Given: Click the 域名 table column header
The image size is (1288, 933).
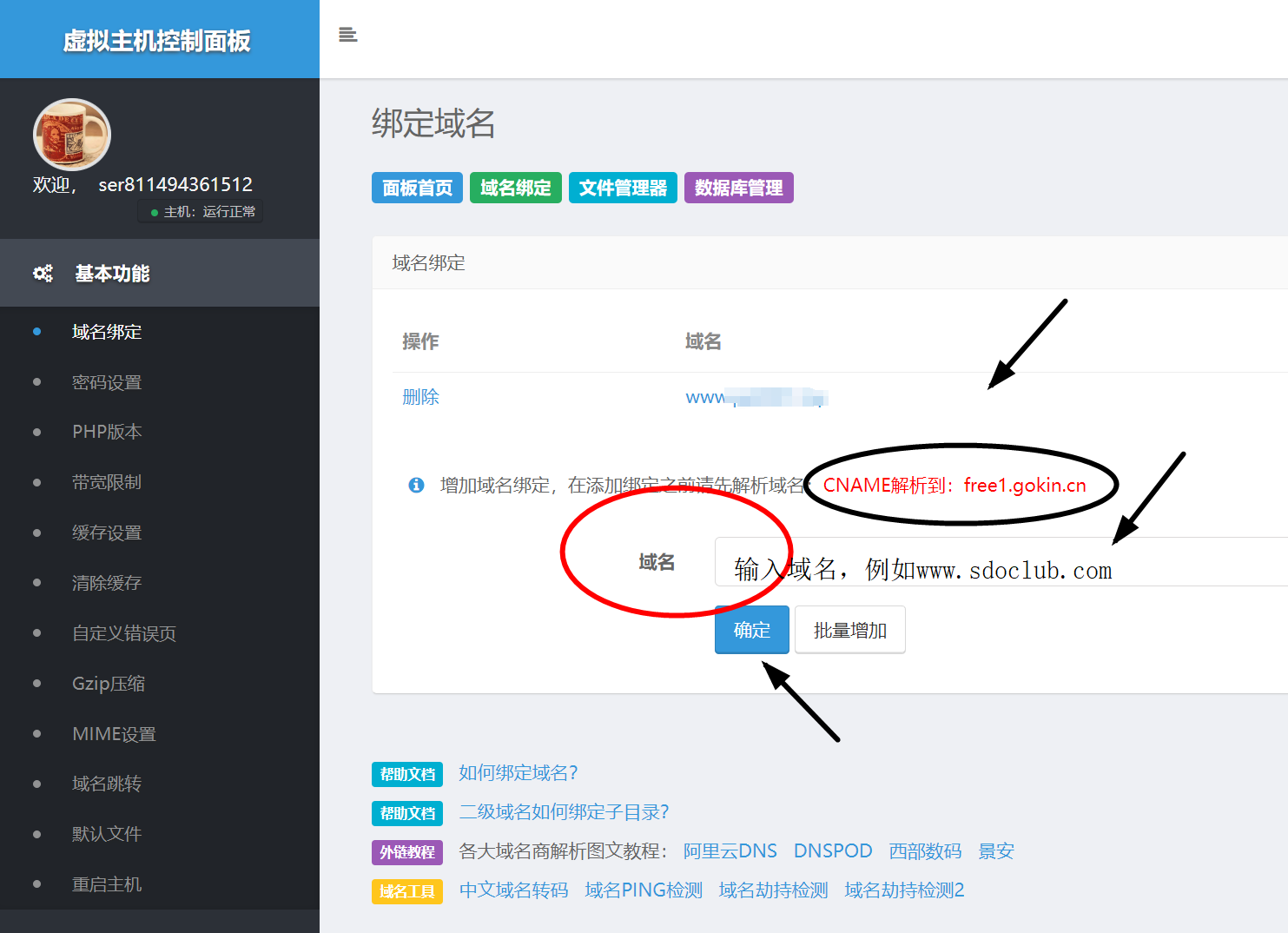Looking at the screenshot, I should 703,341.
